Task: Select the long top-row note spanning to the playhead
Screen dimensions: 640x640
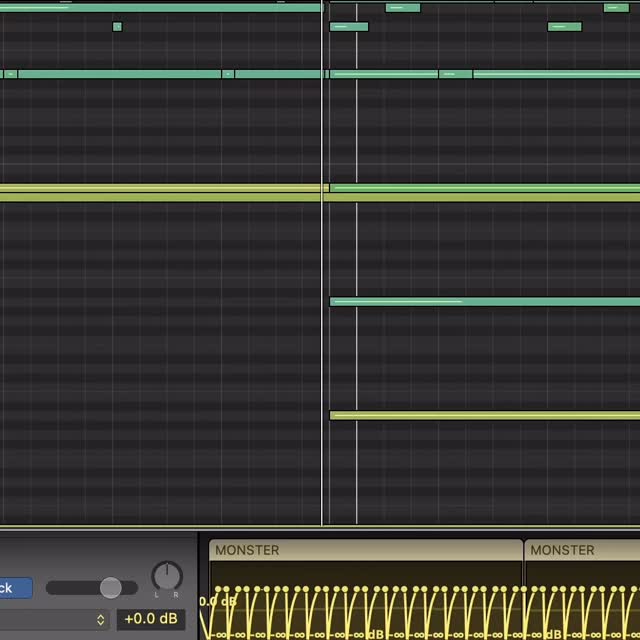Action: click(x=160, y=7)
